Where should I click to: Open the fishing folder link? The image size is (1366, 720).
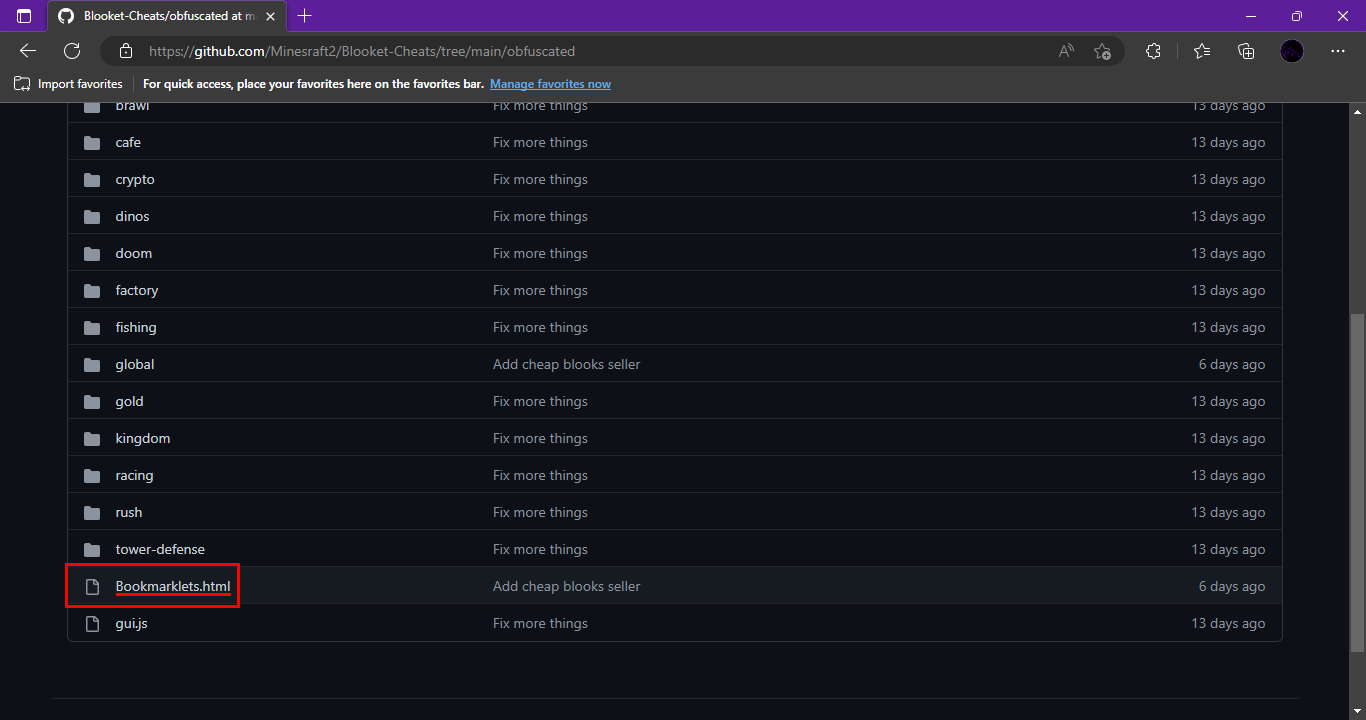click(x=136, y=328)
